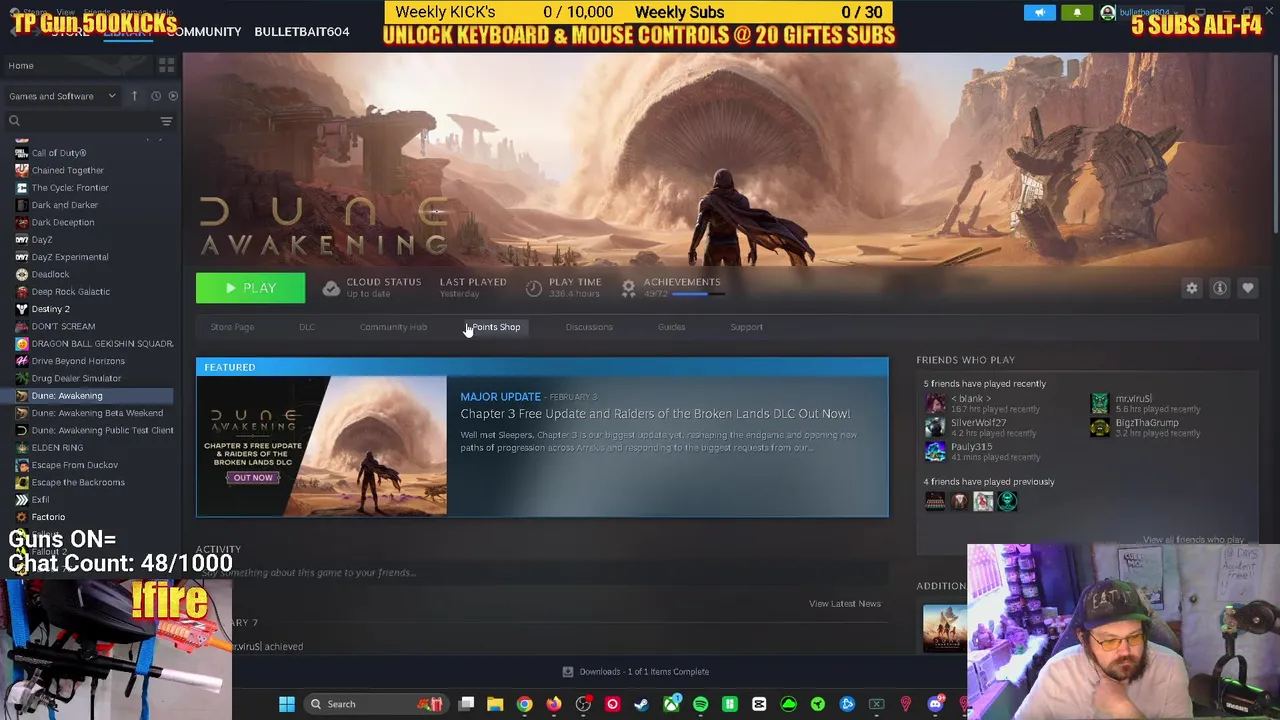Select Escape From Duckov in list
The height and width of the screenshot is (720, 1280).
pyautogui.click(x=74, y=465)
